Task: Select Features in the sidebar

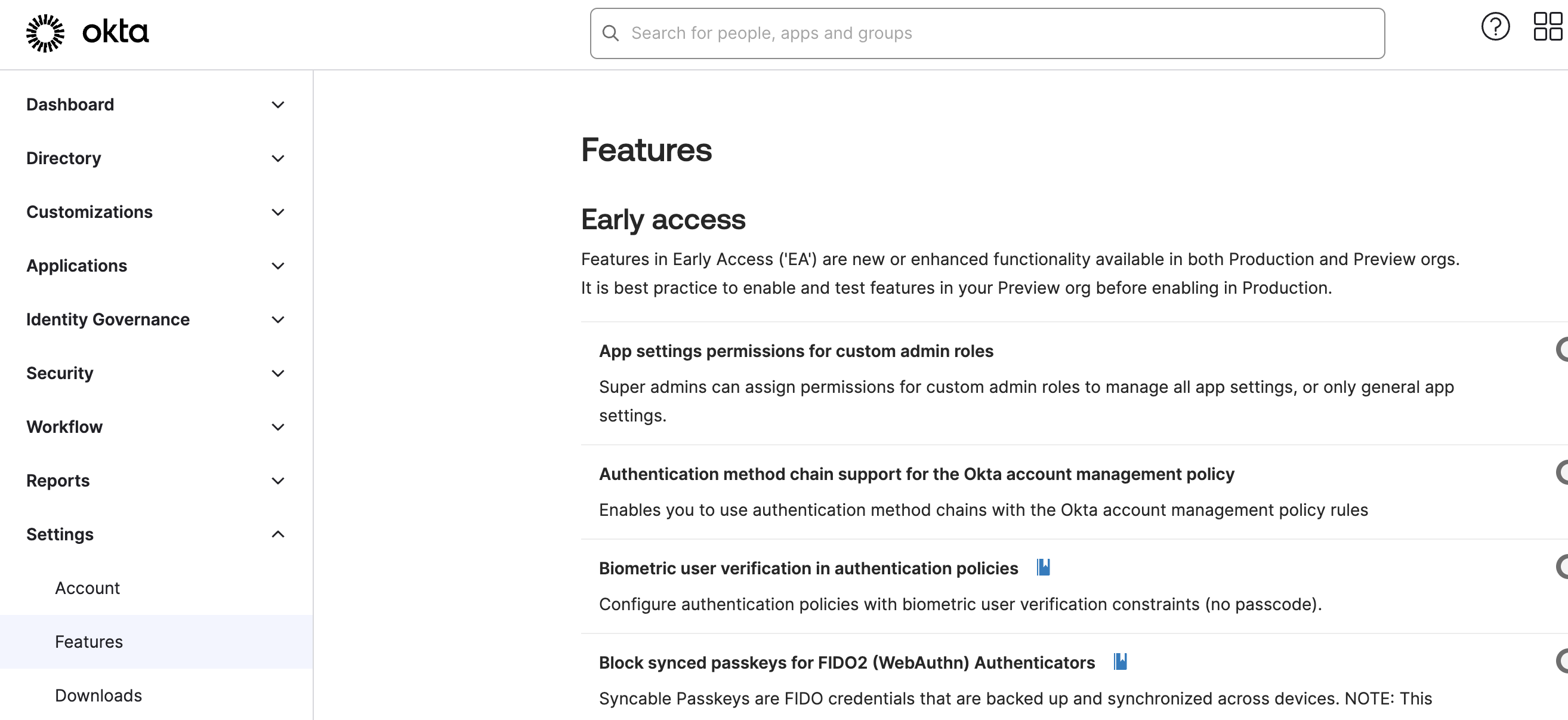Action: [x=89, y=641]
